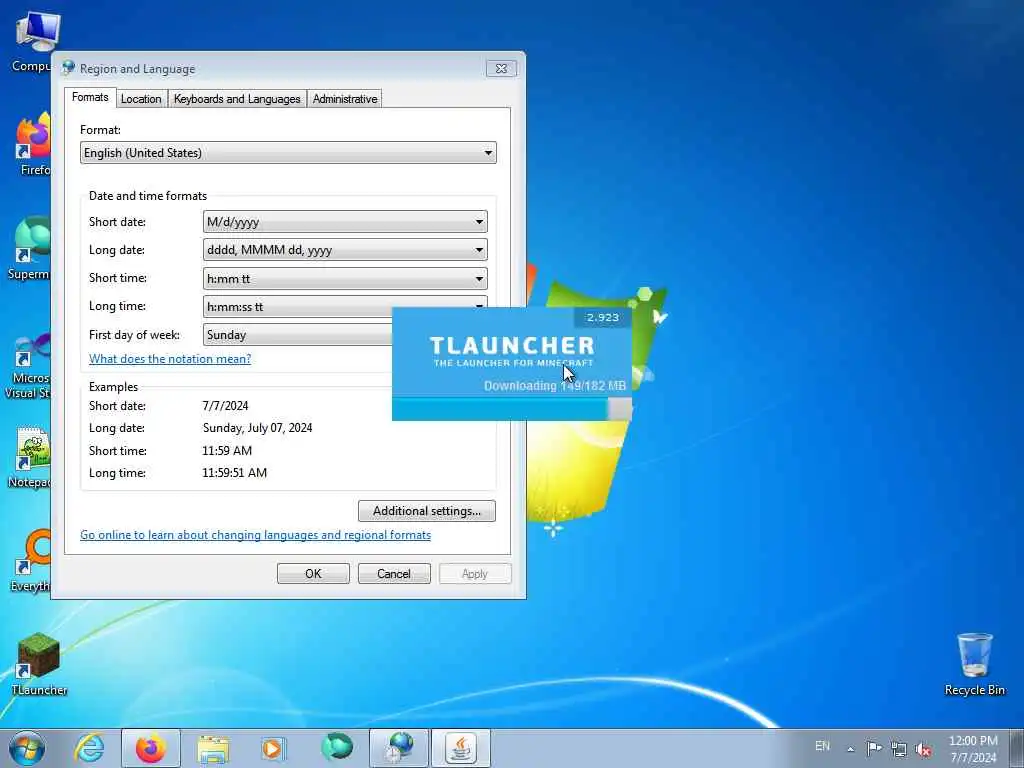Open the Windows Start menu orb
Screen dimensions: 1024x768
[x=27, y=748]
